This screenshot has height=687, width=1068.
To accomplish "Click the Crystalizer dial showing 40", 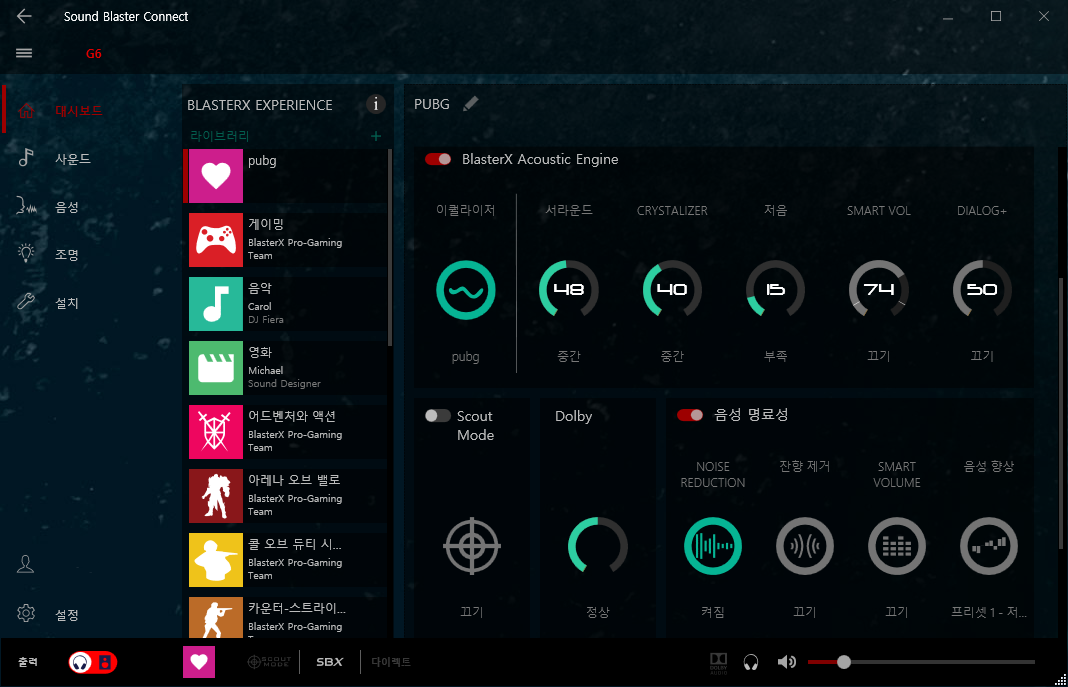I will point(672,290).
